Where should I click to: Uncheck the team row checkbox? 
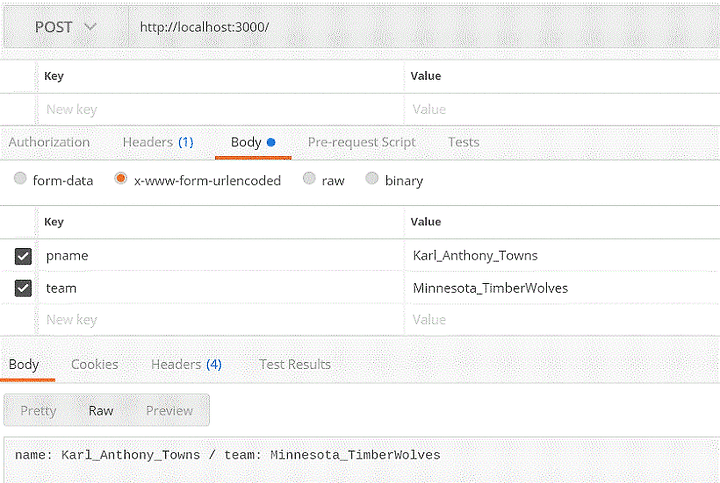pyautogui.click(x=23, y=288)
